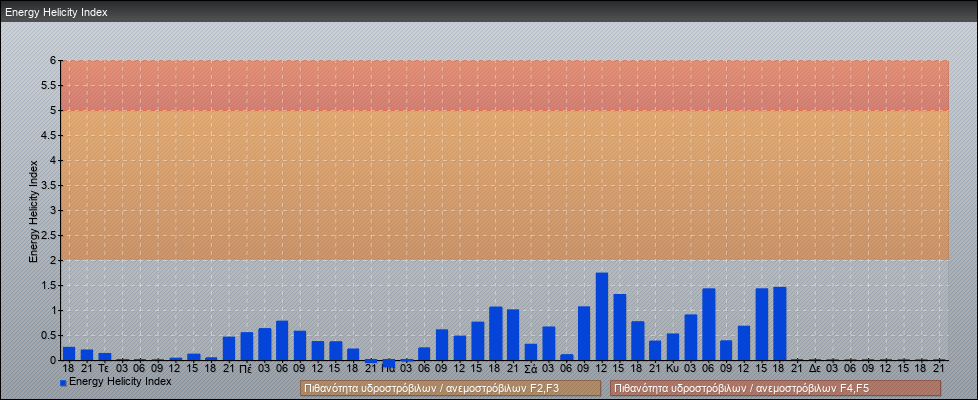The image size is (978, 400).
Task: Click the vertical Energy Helicity Index axis title
Action: tap(34, 211)
